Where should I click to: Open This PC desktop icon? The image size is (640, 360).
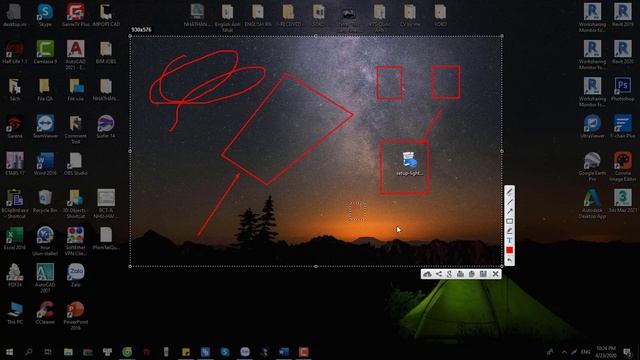point(15,312)
